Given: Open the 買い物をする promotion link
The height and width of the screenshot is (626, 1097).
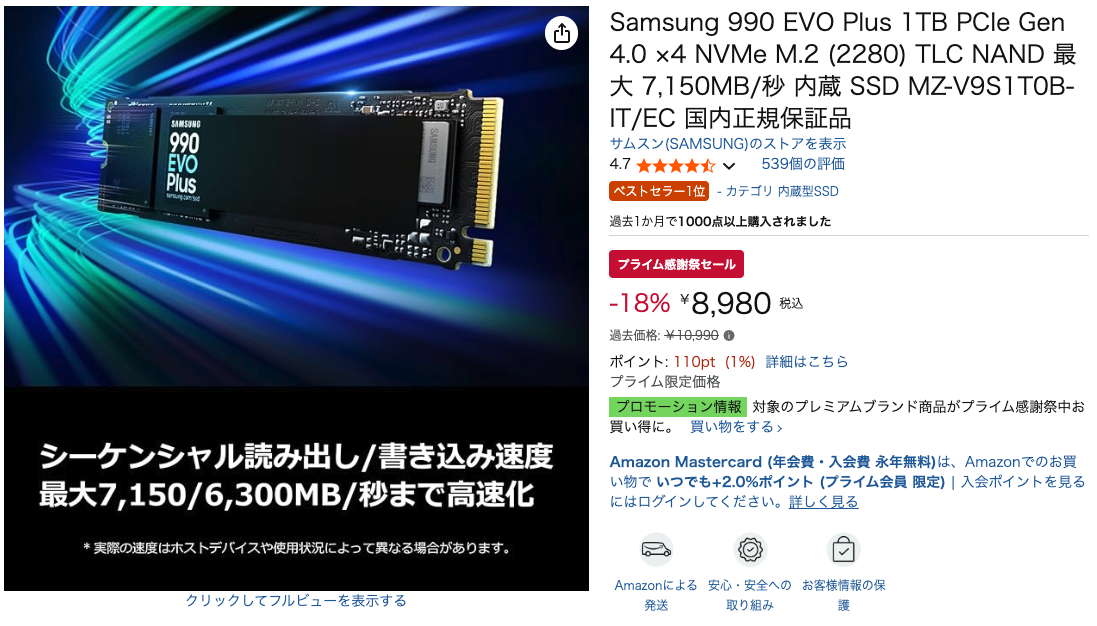Looking at the screenshot, I should (x=736, y=427).
